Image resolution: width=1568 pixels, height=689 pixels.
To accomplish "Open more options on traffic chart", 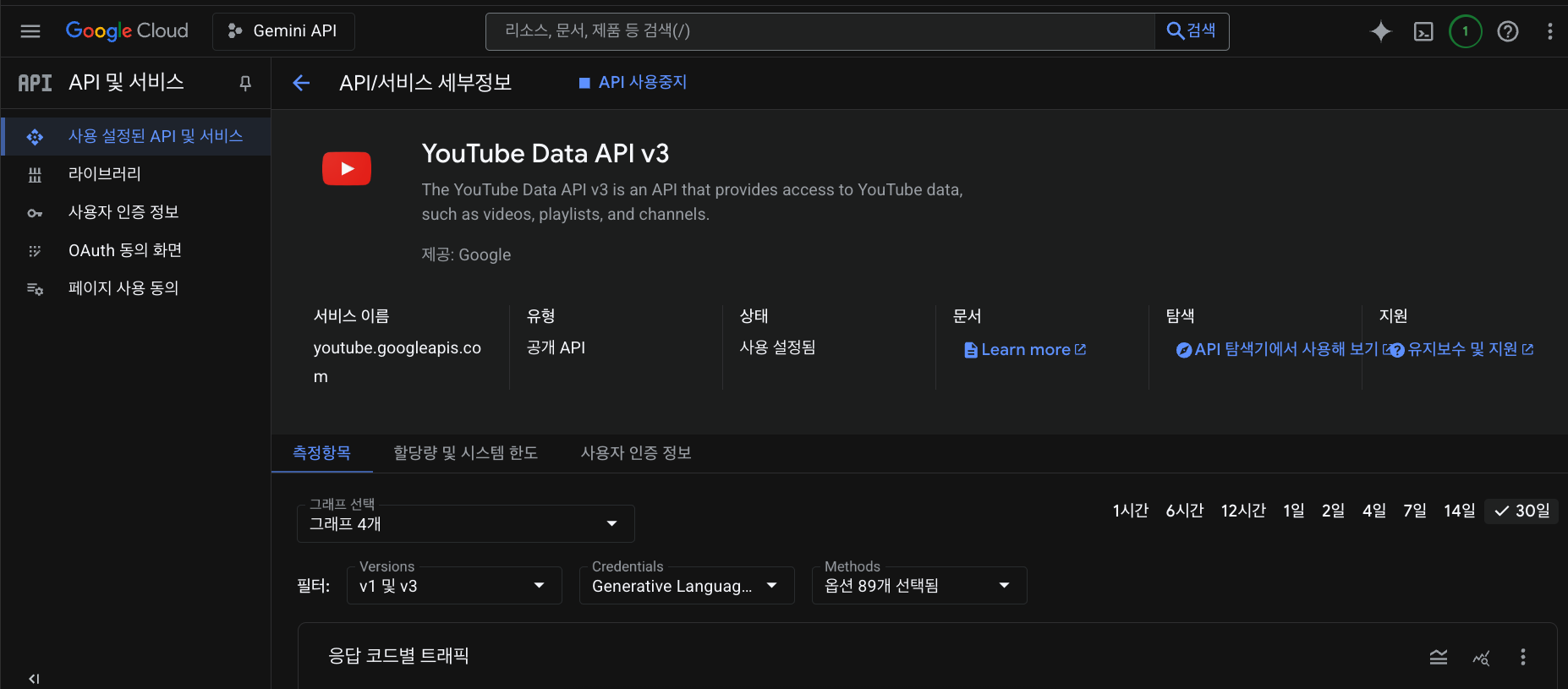I will tap(1522, 657).
